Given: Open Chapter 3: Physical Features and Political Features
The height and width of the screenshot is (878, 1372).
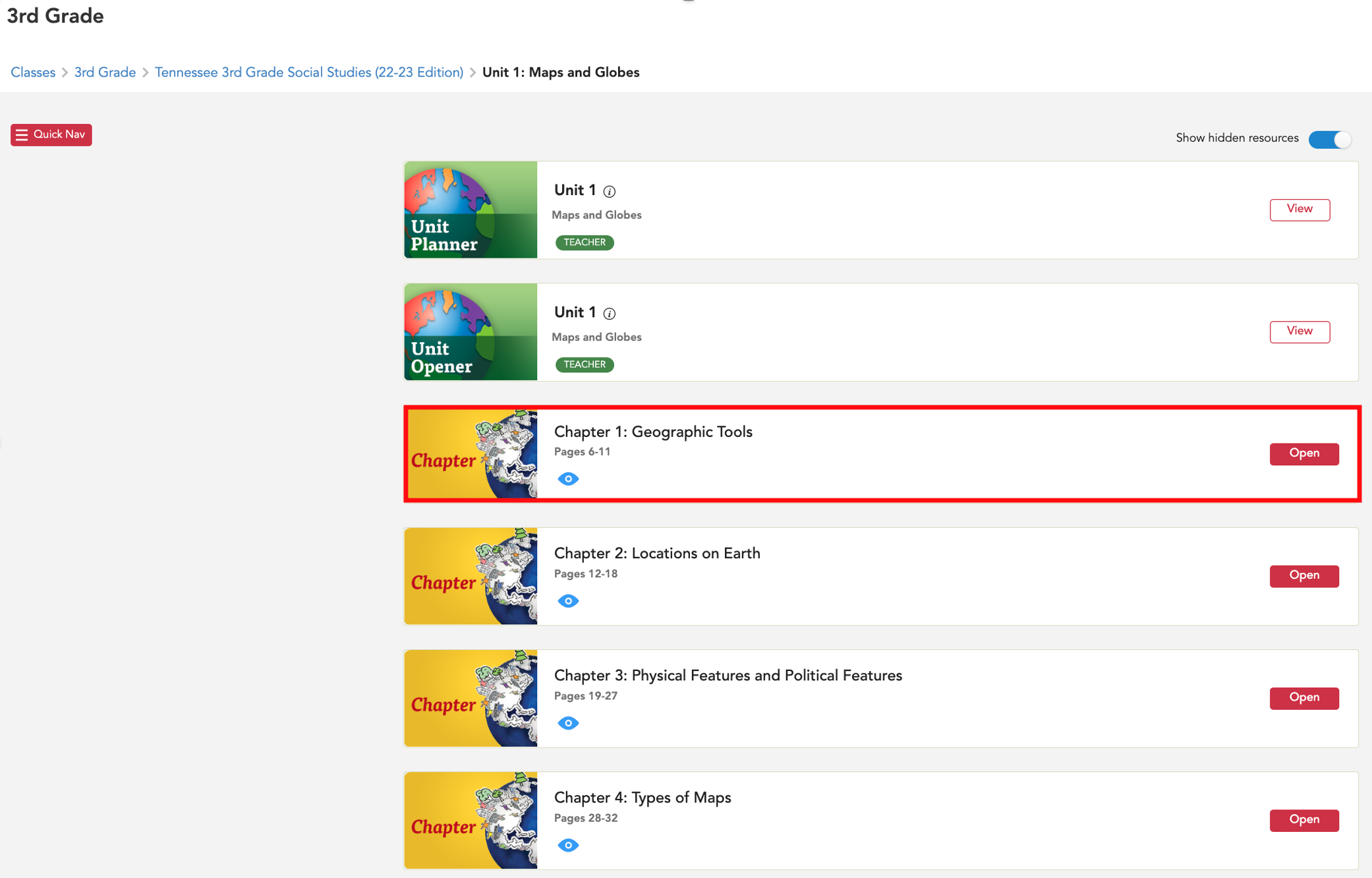Looking at the screenshot, I should coord(1303,697).
